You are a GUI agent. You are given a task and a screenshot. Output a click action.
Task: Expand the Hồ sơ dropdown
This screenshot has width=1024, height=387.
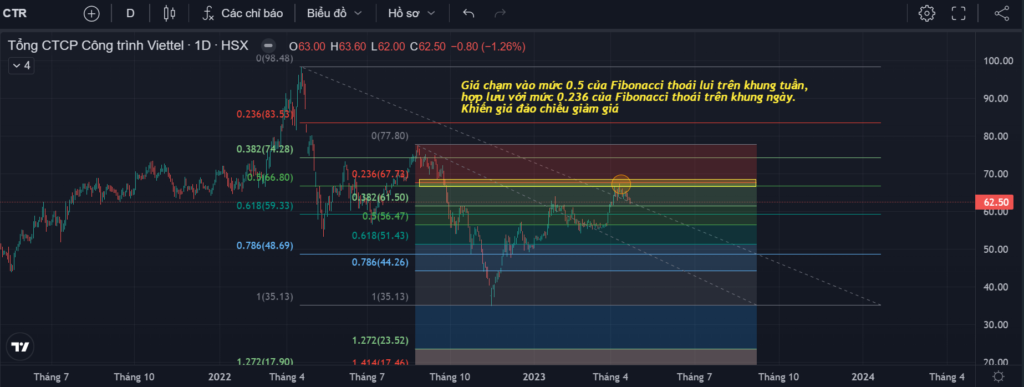click(411, 13)
